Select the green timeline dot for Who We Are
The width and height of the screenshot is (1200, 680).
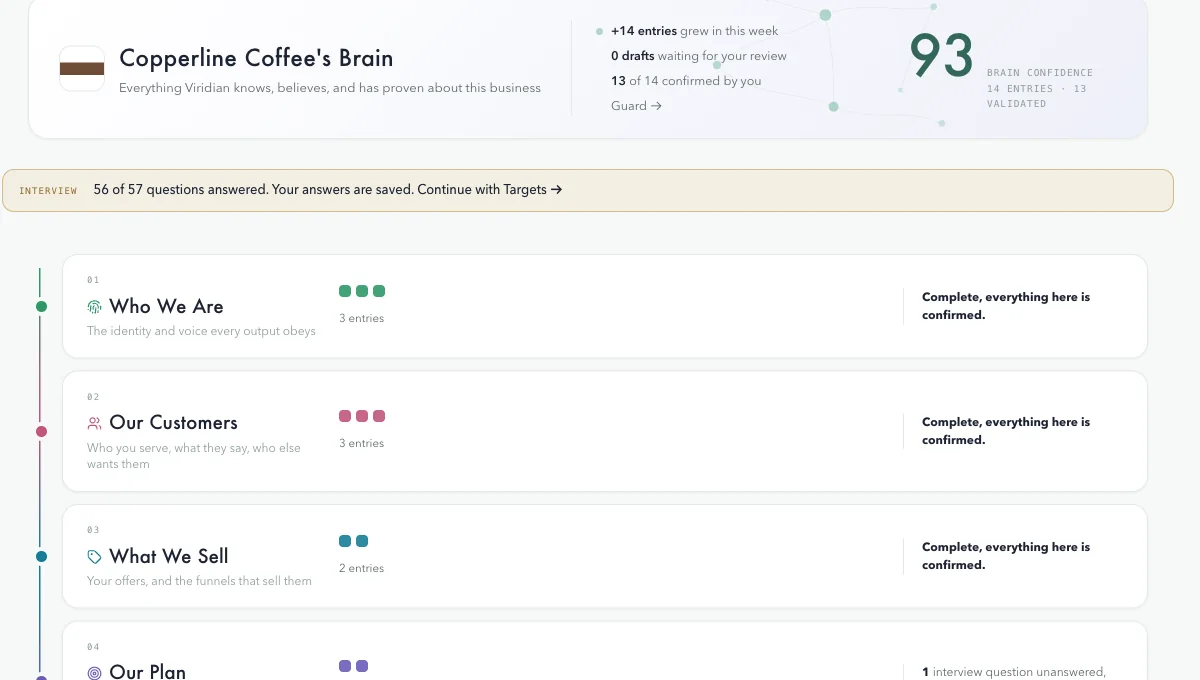pos(41,307)
